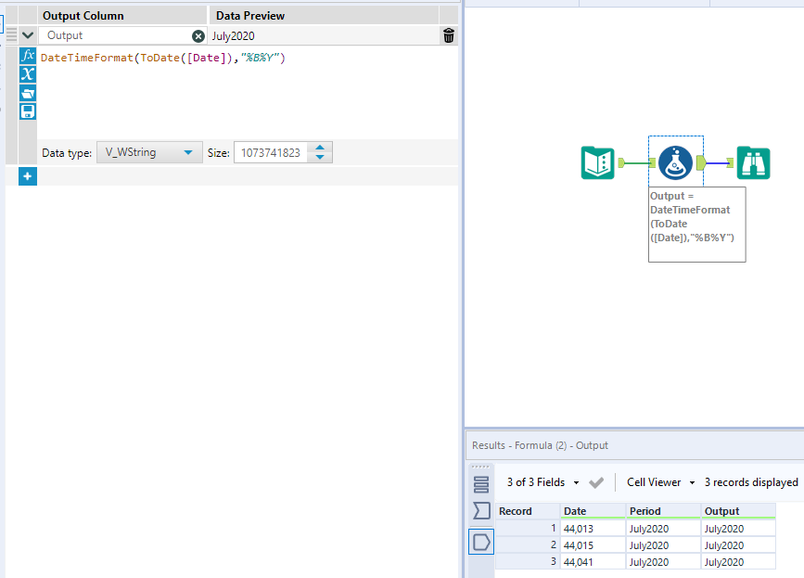
Task: Show output anchor data in Results
Action: tap(481, 542)
